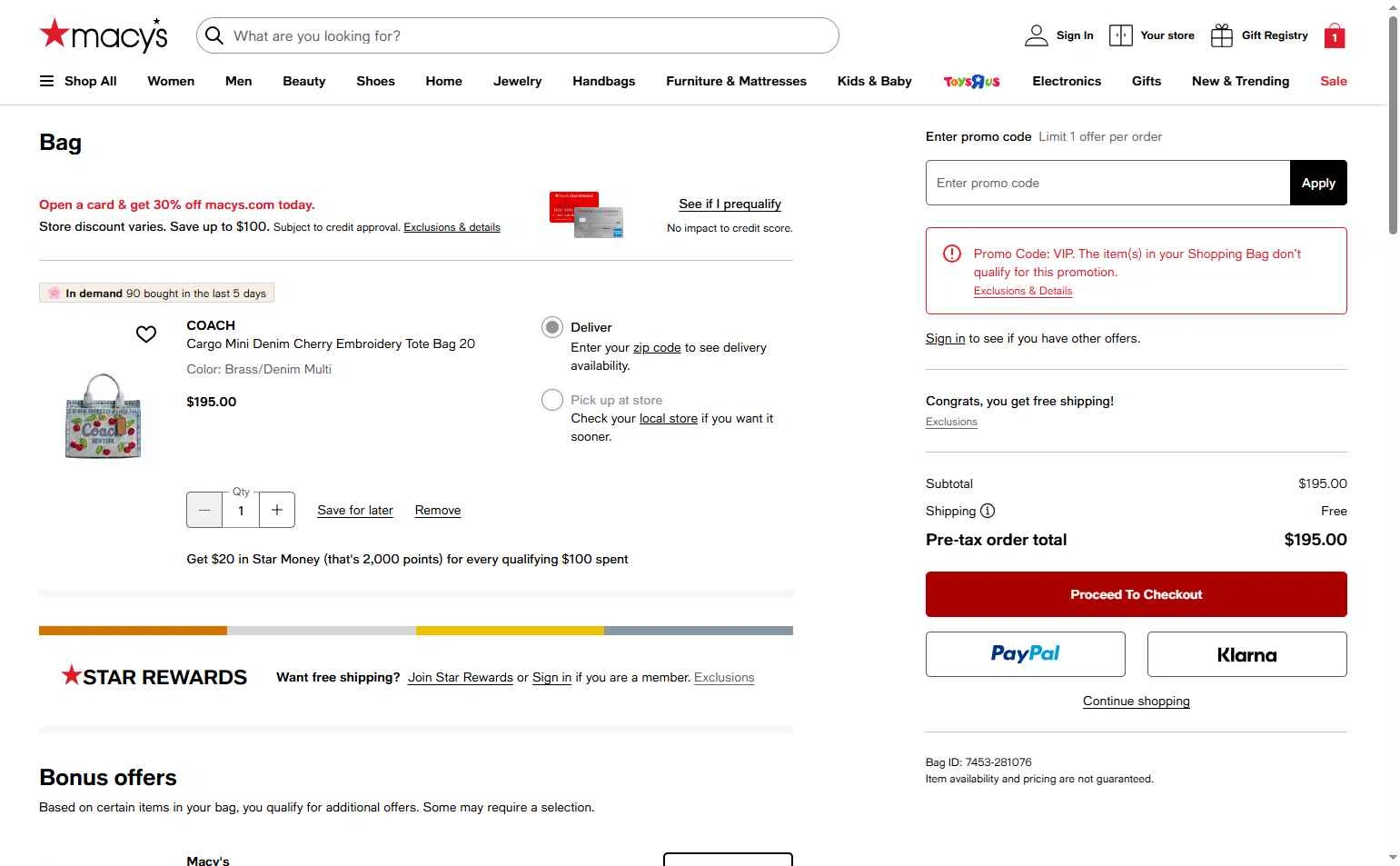Click free shipping Exclusions link
Viewport: 1400px width, 866px height.
(951, 422)
